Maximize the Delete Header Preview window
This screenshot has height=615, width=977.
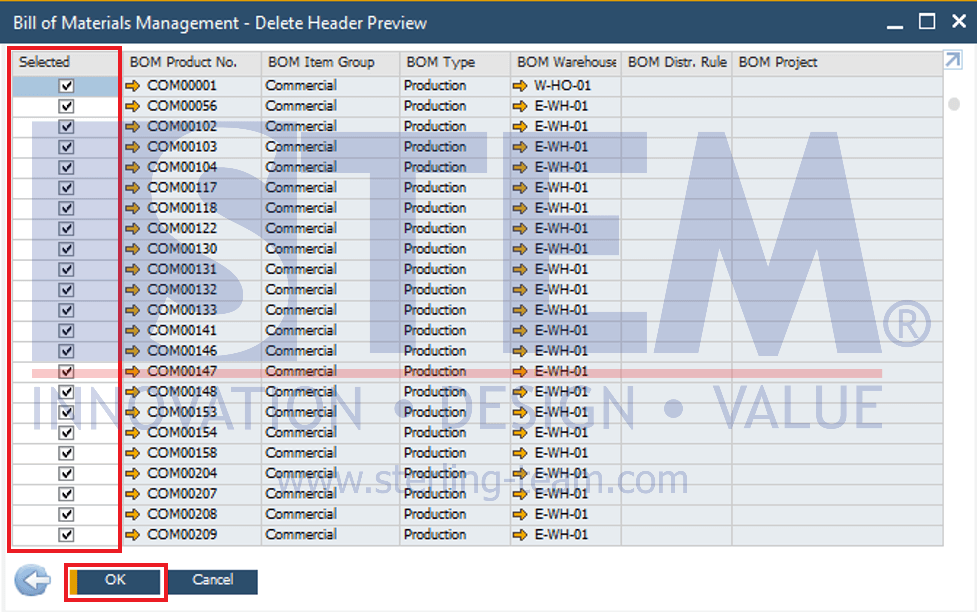pyautogui.click(x=927, y=21)
